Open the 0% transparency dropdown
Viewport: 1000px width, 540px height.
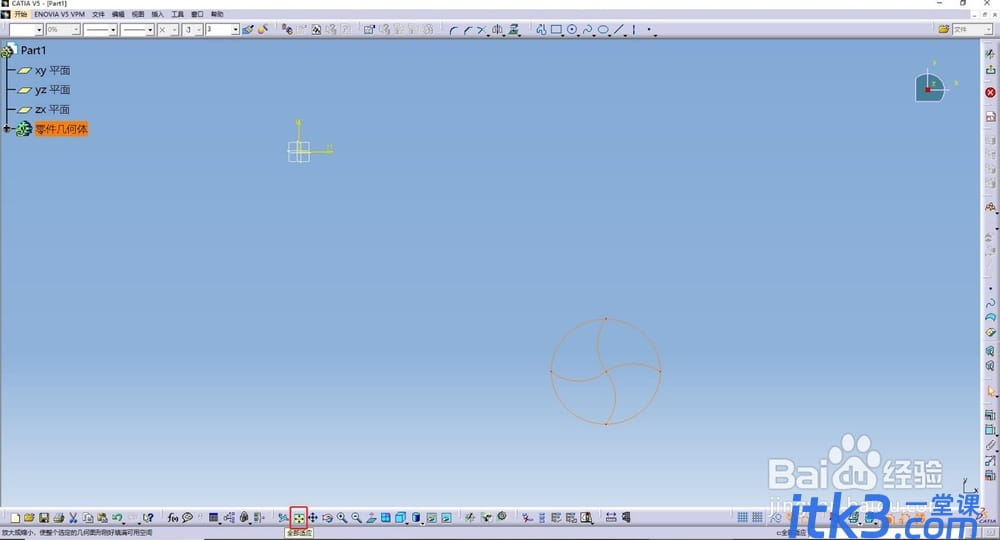point(62,30)
